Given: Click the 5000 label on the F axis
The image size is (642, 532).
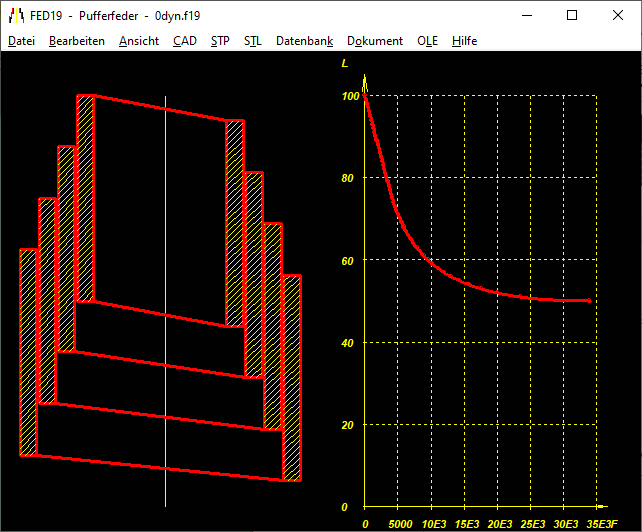Looking at the screenshot, I should pos(399,523).
